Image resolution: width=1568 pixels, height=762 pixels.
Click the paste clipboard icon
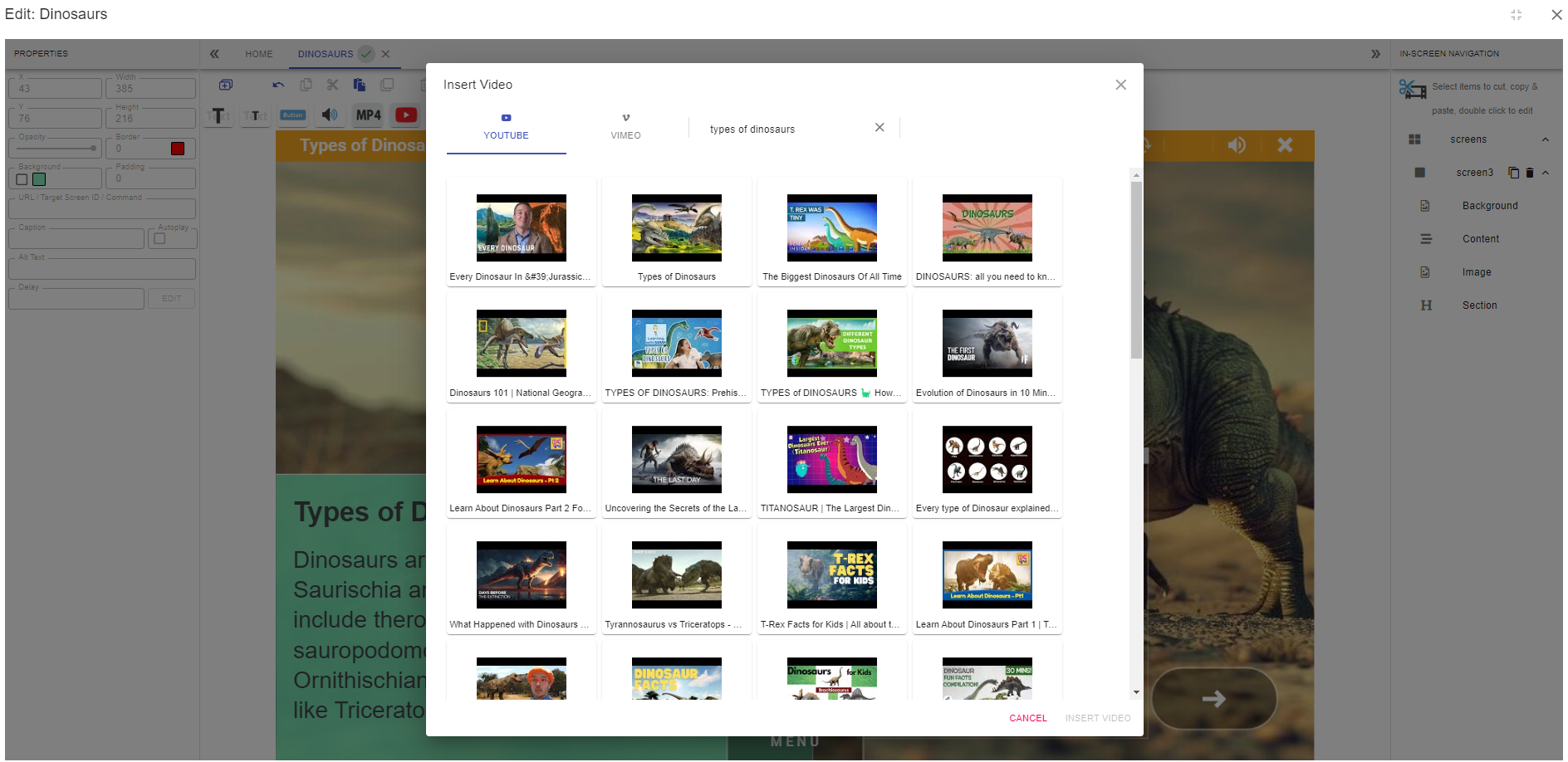(360, 85)
